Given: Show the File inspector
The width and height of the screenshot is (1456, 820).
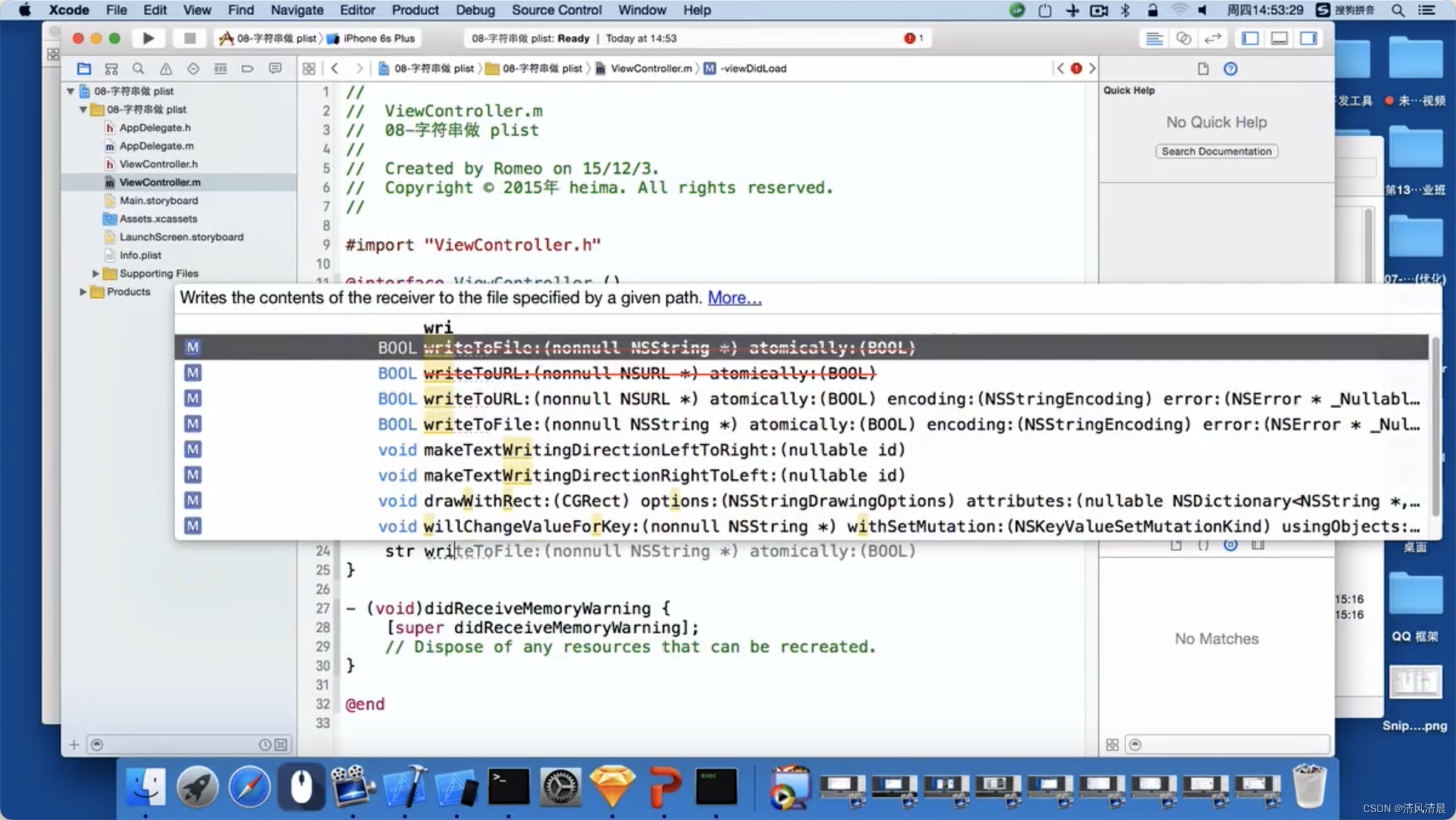Looking at the screenshot, I should pyautogui.click(x=1203, y=69).
